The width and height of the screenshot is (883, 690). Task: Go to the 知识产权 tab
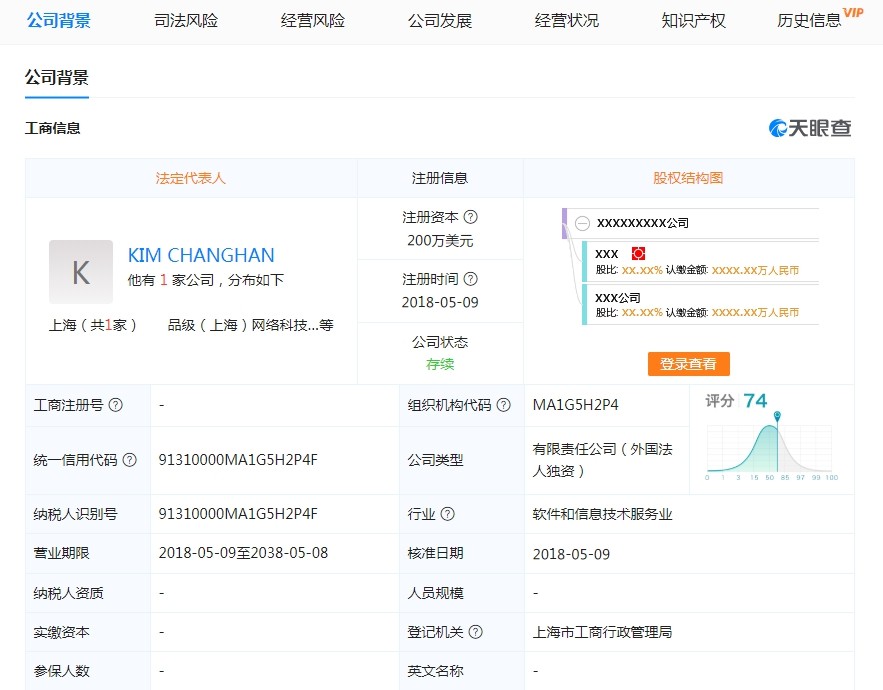[693, 20]
